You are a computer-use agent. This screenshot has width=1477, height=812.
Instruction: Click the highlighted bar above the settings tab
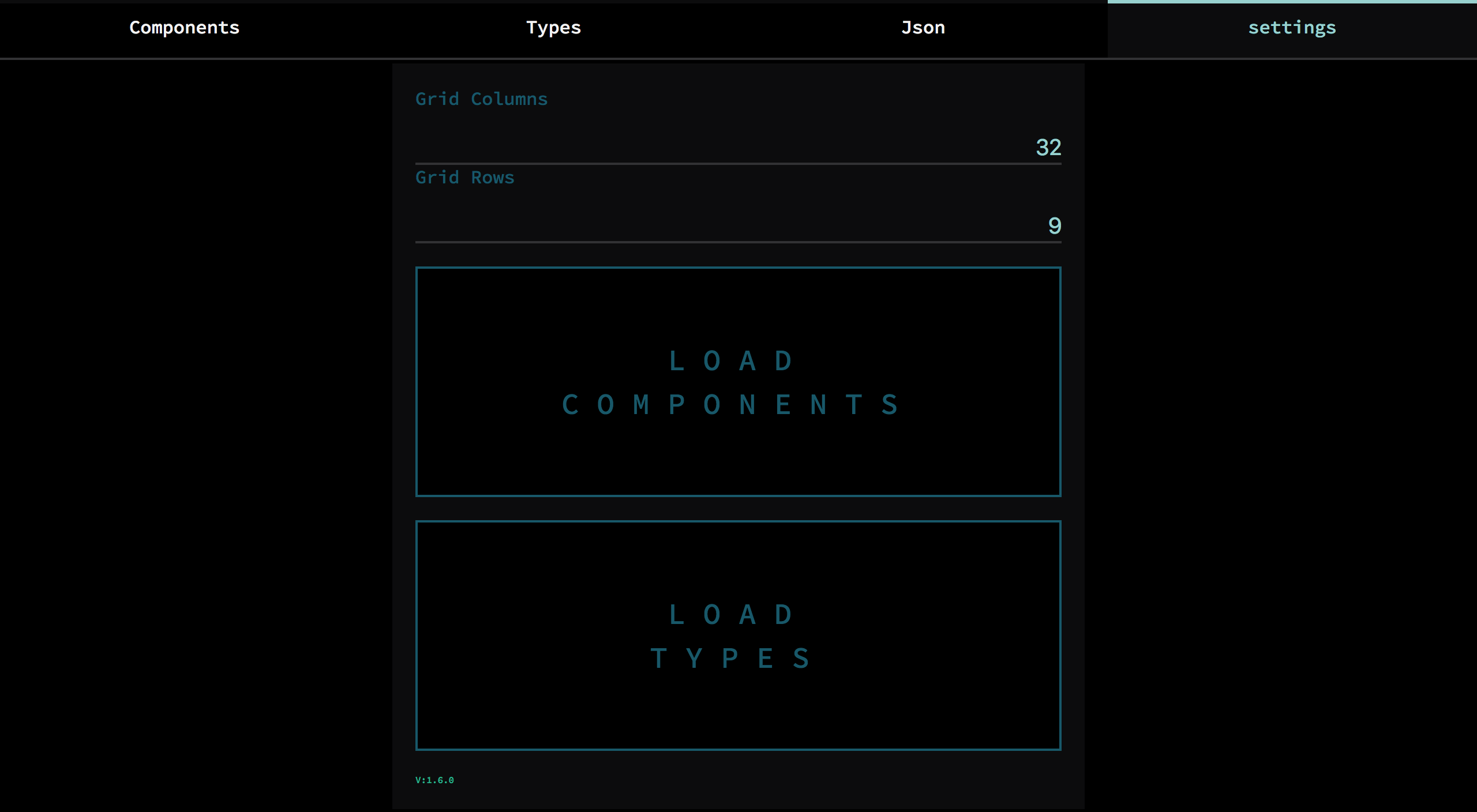(1292, 2)
